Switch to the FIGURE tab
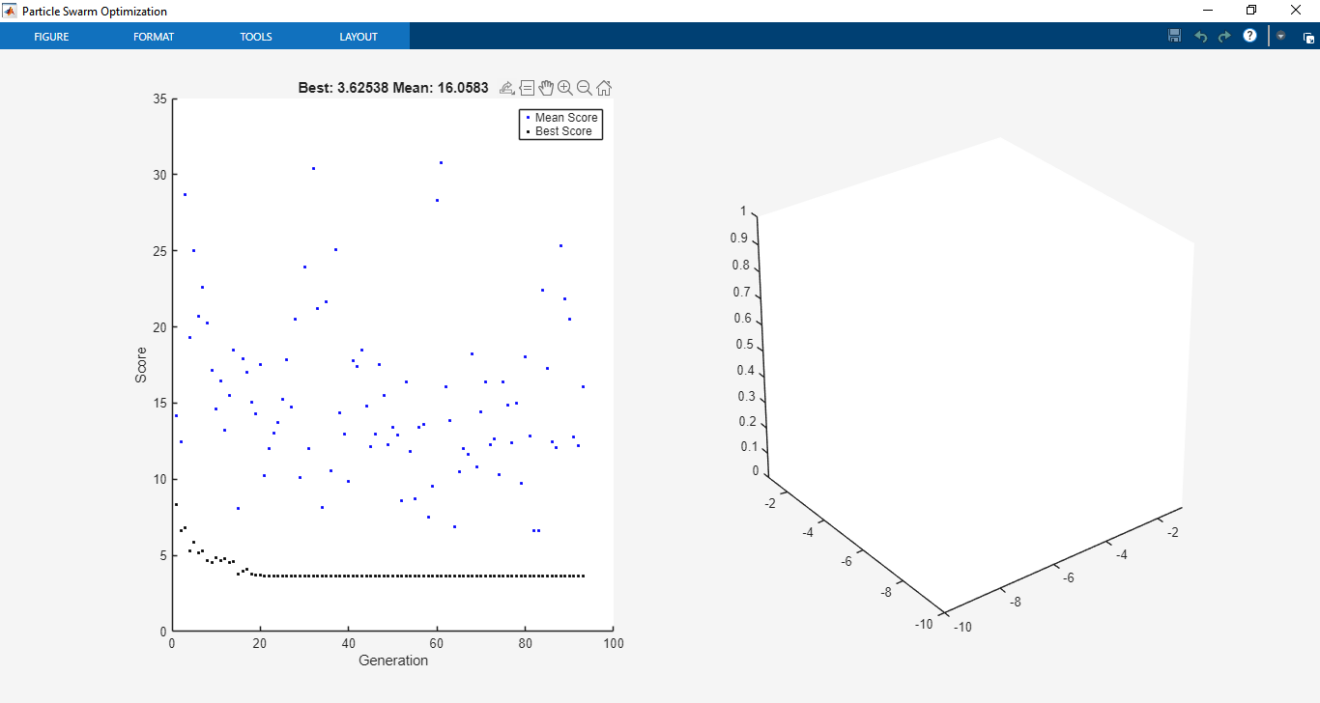1320x703 pixels. [51, 36]
